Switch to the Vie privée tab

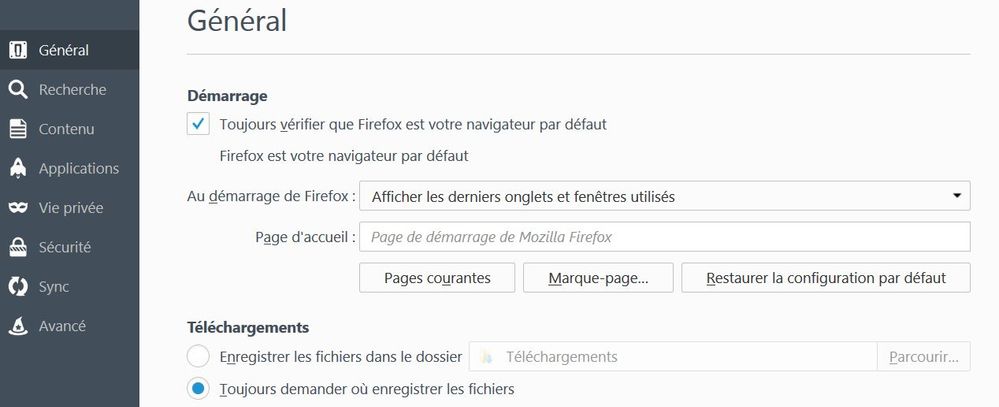tap(70, 208)
